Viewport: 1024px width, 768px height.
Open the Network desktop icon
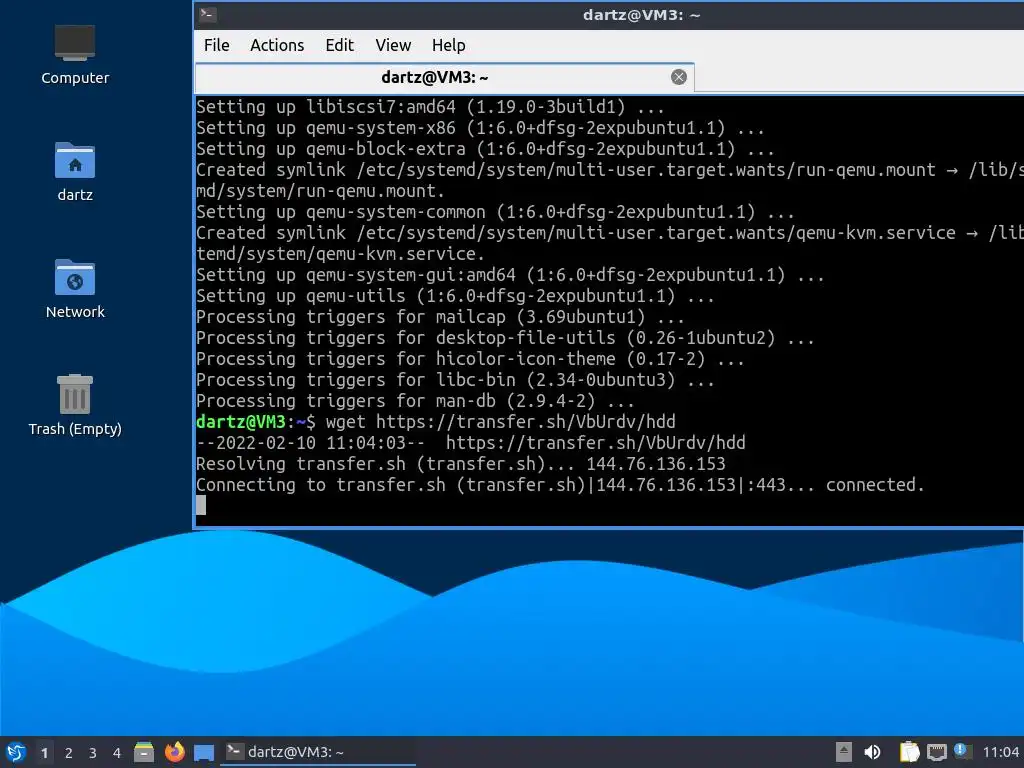click(x=74, y=289)
